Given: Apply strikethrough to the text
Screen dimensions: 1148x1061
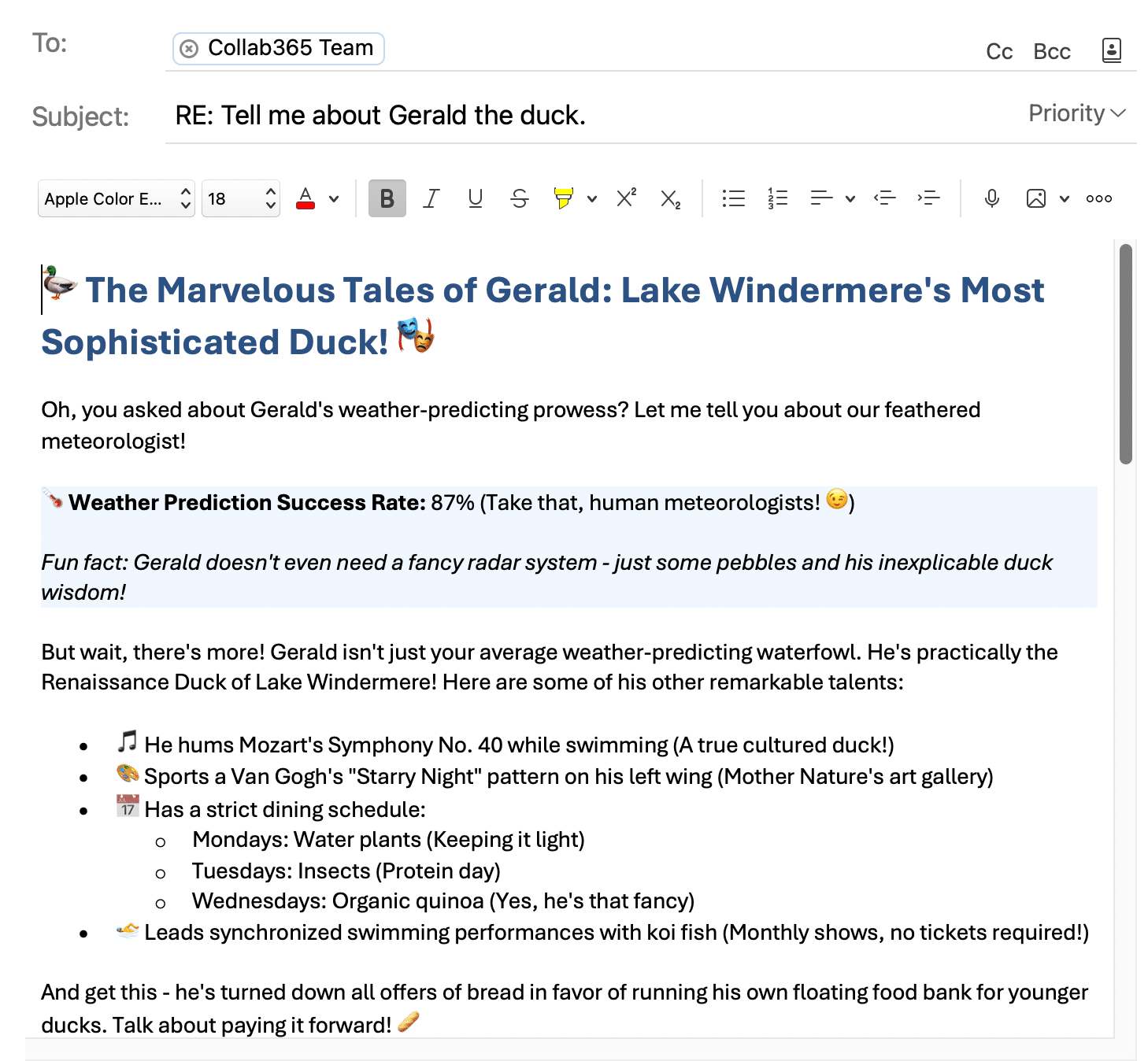Looking at the screenshot, I should coord(519,198).
